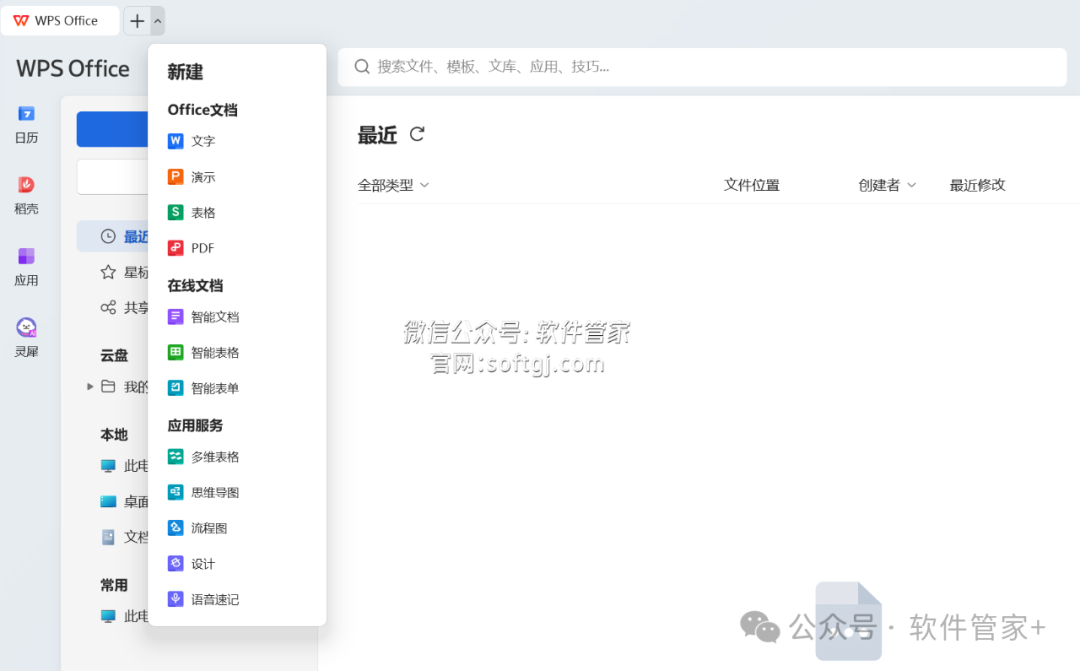Click the share icon for 共享
1080x671 pixels.
[x=108, y=307]
